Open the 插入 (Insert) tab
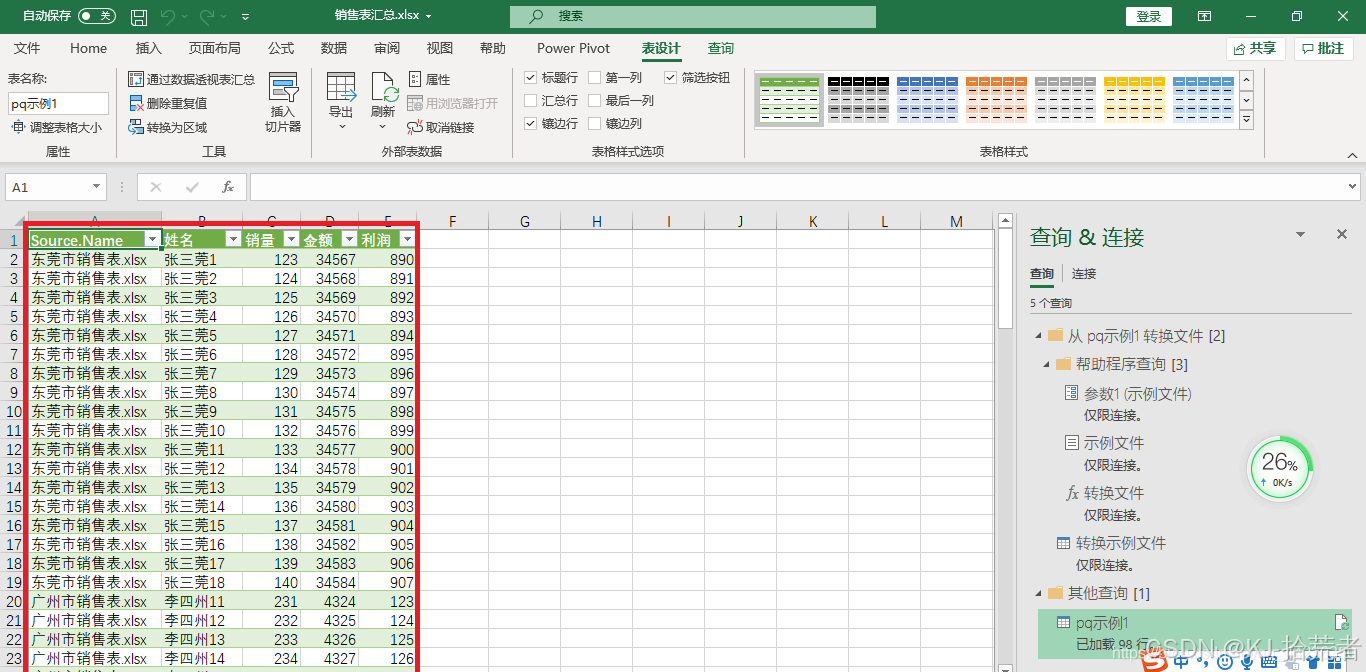Image resolution: width=1366 pixels, height=672 pixels. (x=148, y=48)
